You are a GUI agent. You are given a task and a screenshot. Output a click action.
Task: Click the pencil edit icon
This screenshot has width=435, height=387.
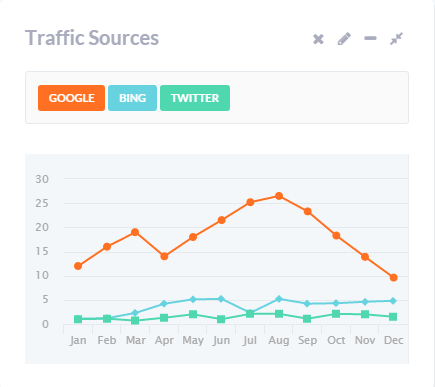(344, 39)
